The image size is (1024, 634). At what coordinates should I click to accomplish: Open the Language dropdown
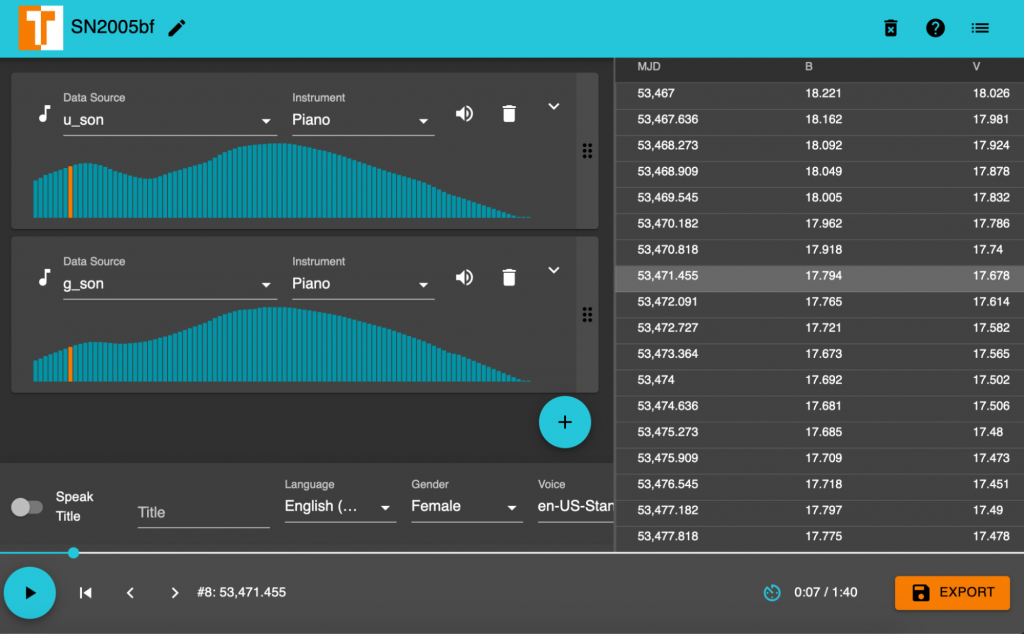click(340, 507)
